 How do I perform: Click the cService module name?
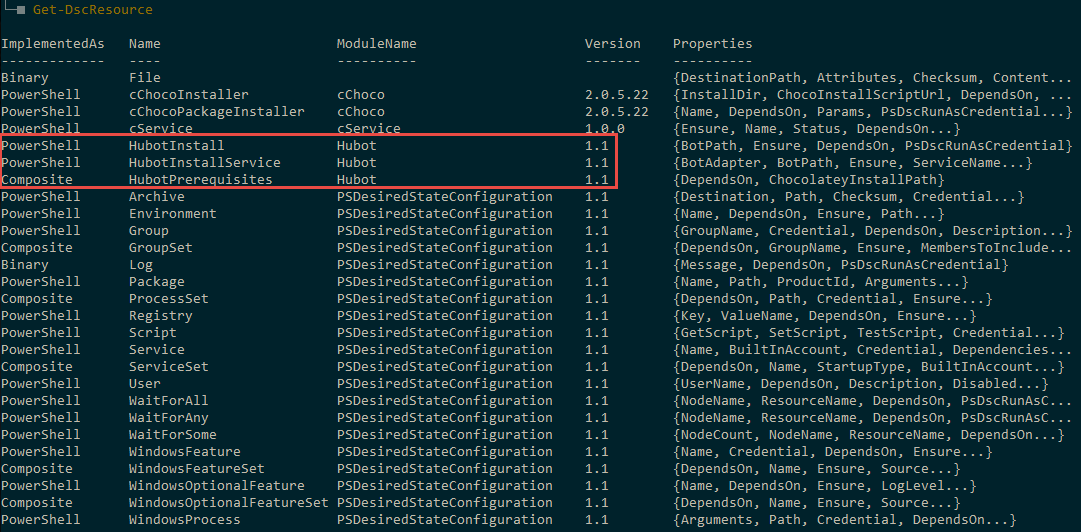click(x=368, y=129)
